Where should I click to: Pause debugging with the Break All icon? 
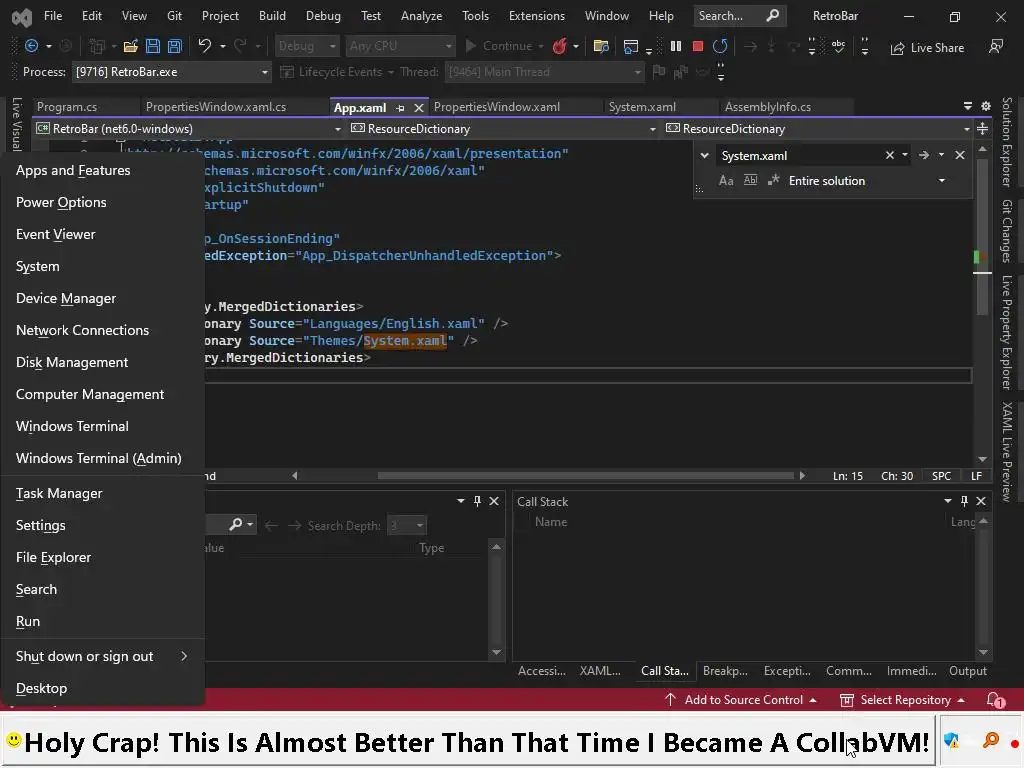(676, 46)
